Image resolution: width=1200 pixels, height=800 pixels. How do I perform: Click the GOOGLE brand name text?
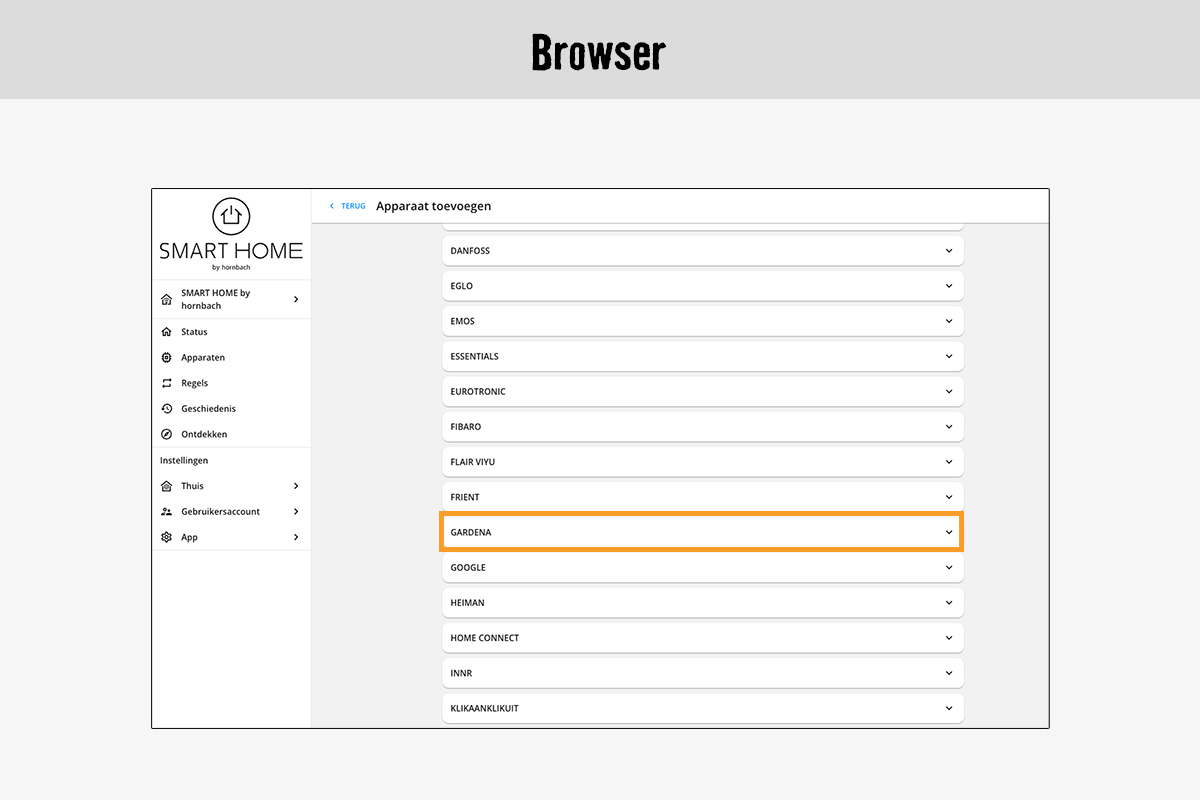[x=468, y=567]
